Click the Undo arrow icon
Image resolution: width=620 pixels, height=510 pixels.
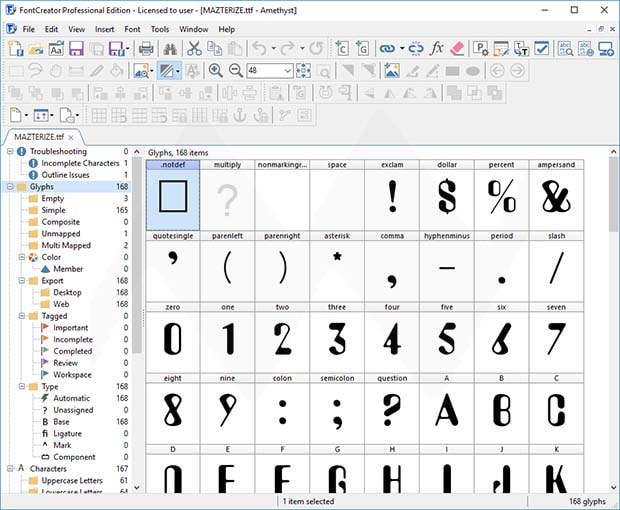pos(259,48)
